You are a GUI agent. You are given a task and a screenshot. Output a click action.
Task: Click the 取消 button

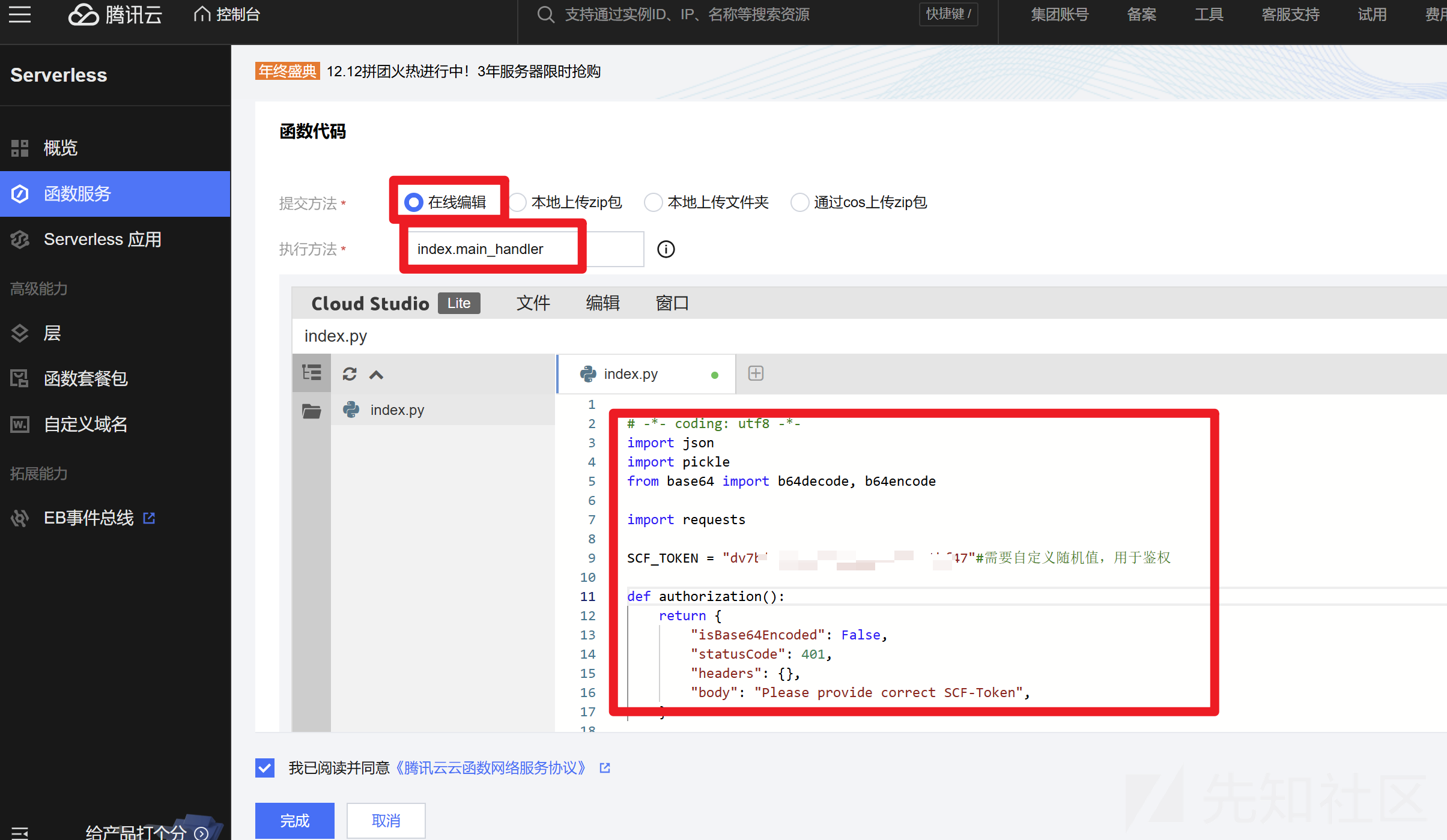click(386, 820)
